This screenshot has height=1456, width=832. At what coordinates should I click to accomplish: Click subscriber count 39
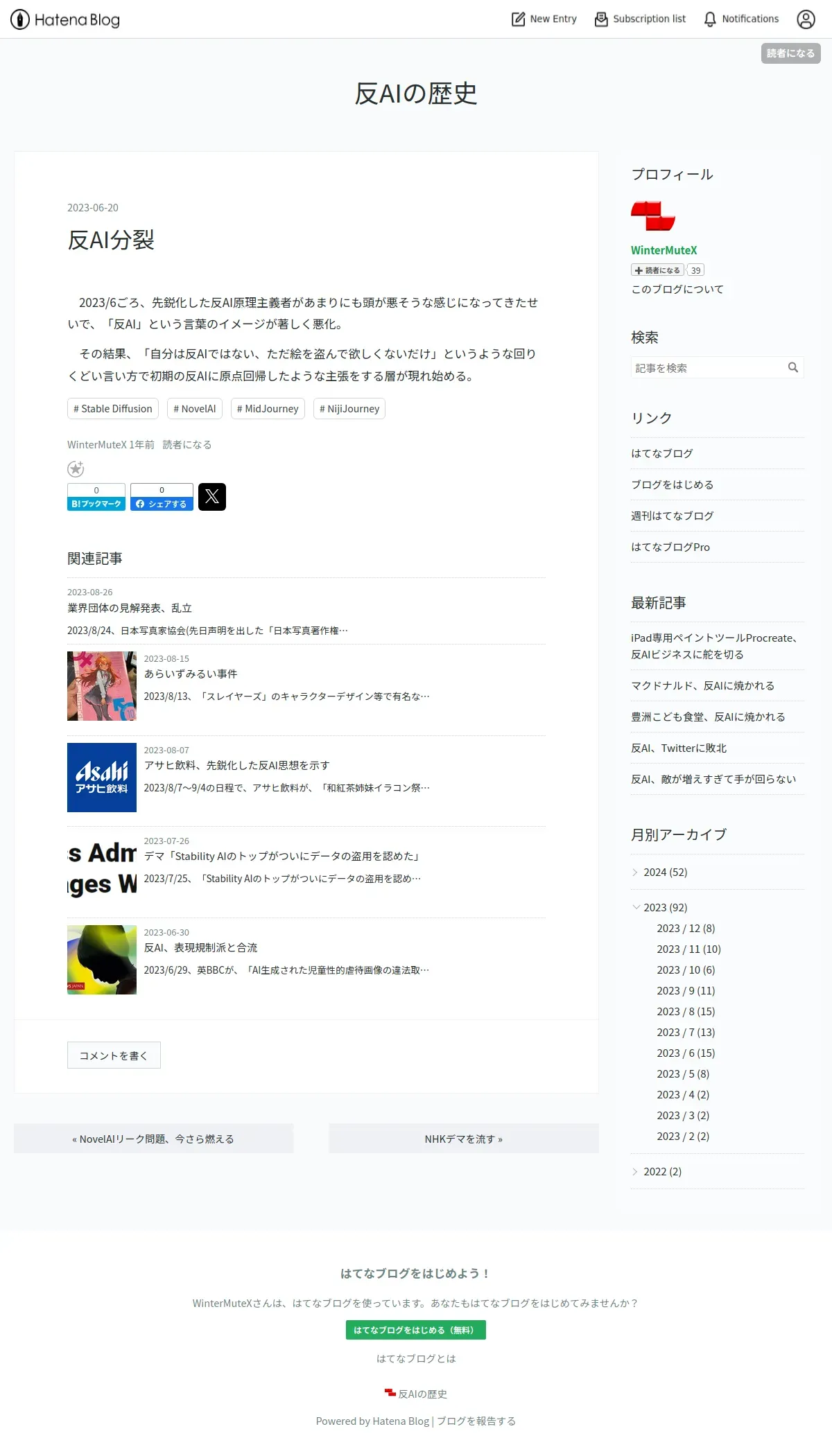695,270
